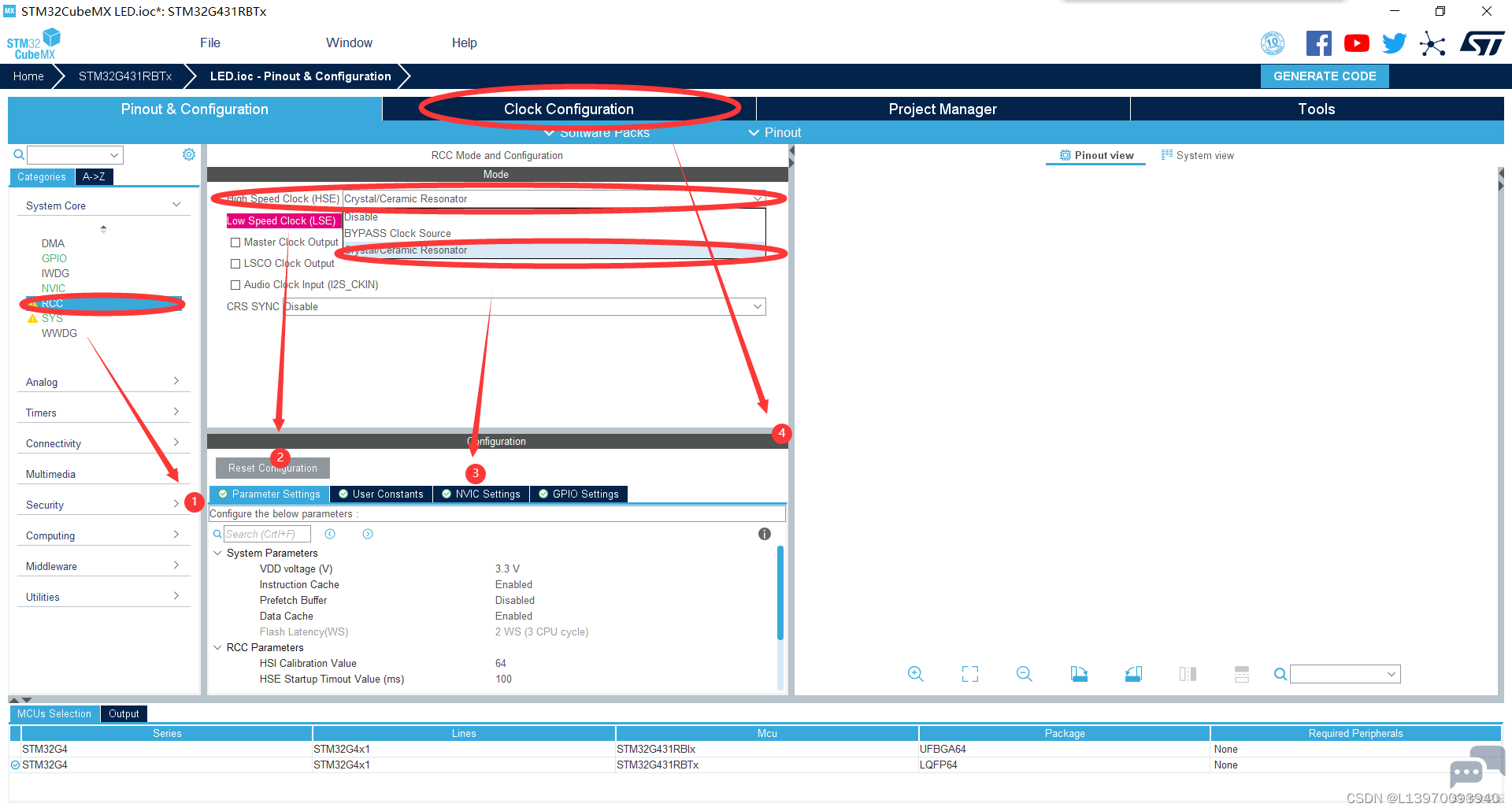
Task: Enable the Audio Clock Input (I2S_CKIN) checkbox
Action: (x=235, y=285)
